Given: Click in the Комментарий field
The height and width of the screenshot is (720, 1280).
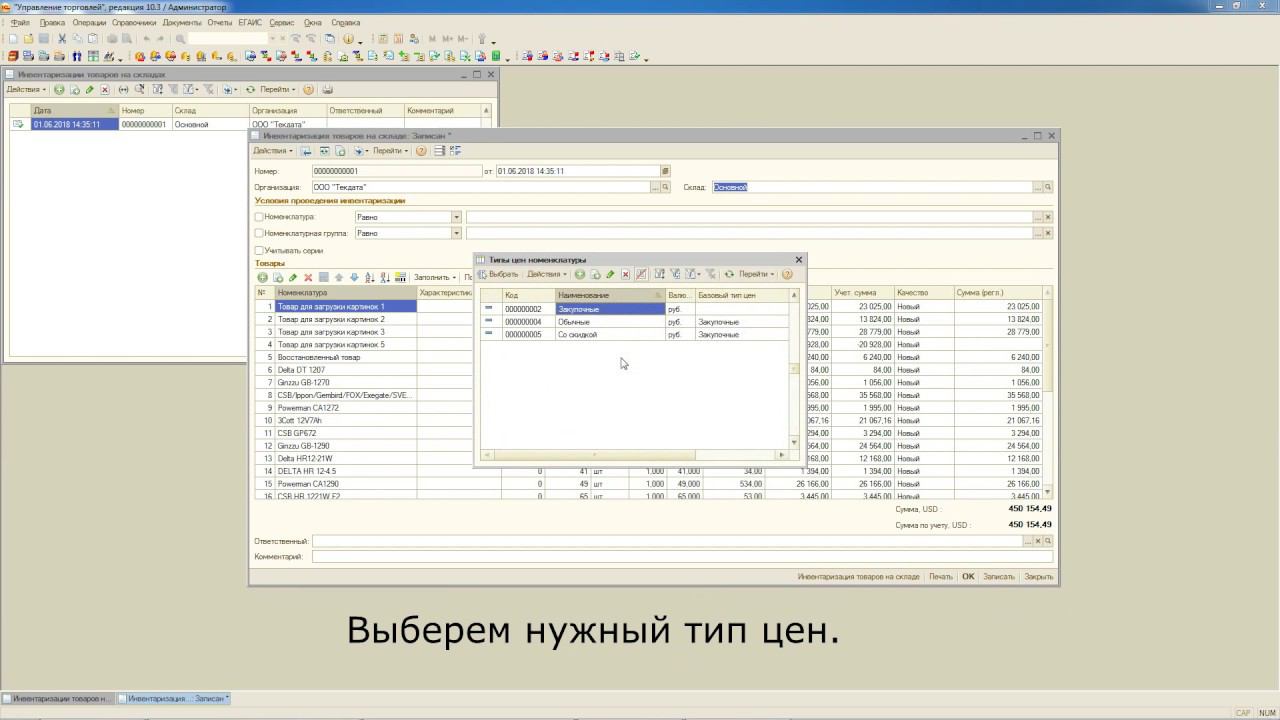Looking at the screenshot, I should click(680, 557).
